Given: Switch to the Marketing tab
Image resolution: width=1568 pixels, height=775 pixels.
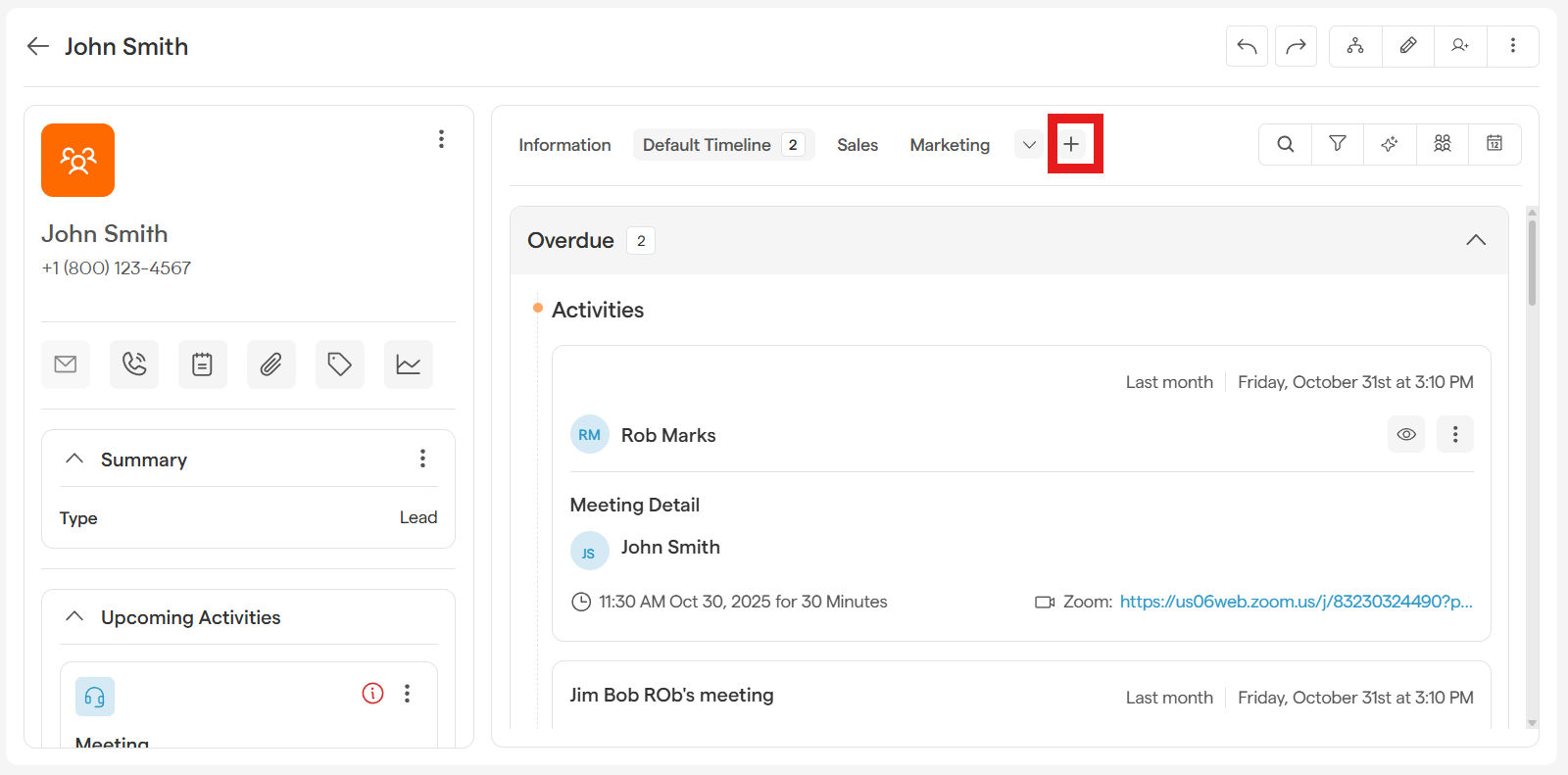Looking at the screenshot, I should [x=950, y=145].
